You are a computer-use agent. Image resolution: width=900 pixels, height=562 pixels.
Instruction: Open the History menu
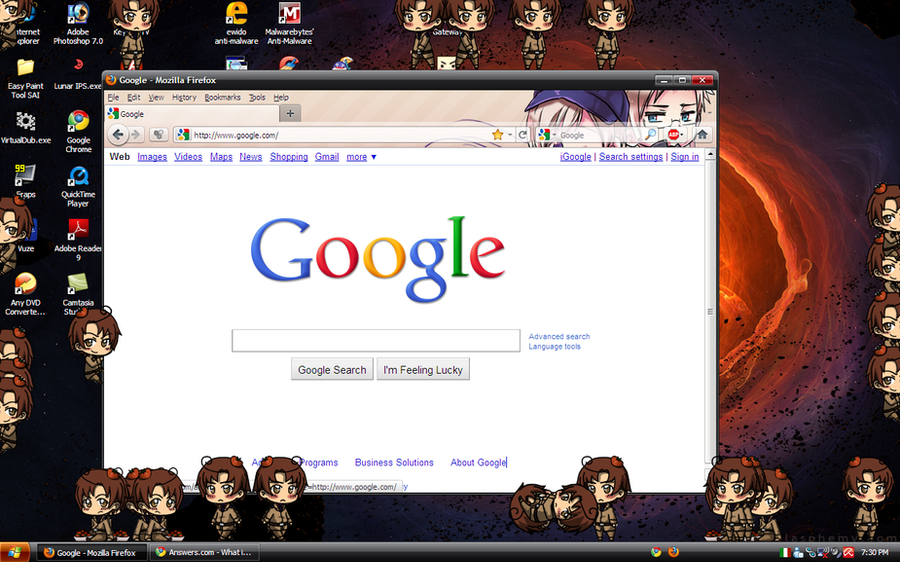click(184, 98)
